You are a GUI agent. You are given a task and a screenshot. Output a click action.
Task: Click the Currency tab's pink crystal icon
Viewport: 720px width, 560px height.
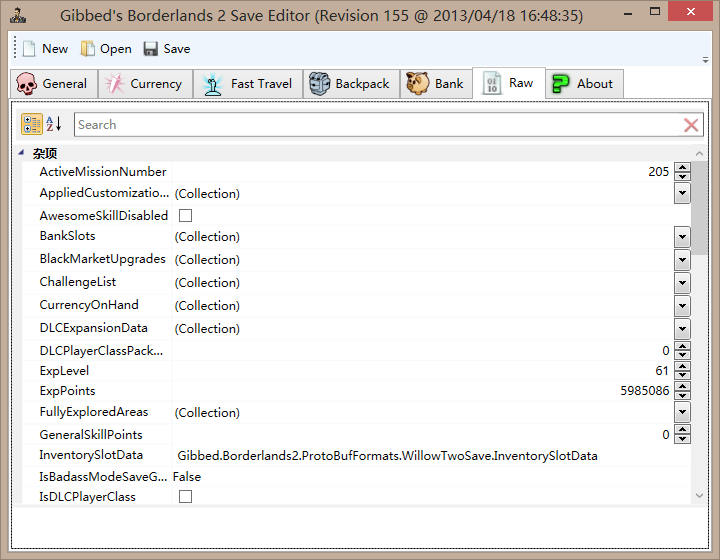coord(114,84)
